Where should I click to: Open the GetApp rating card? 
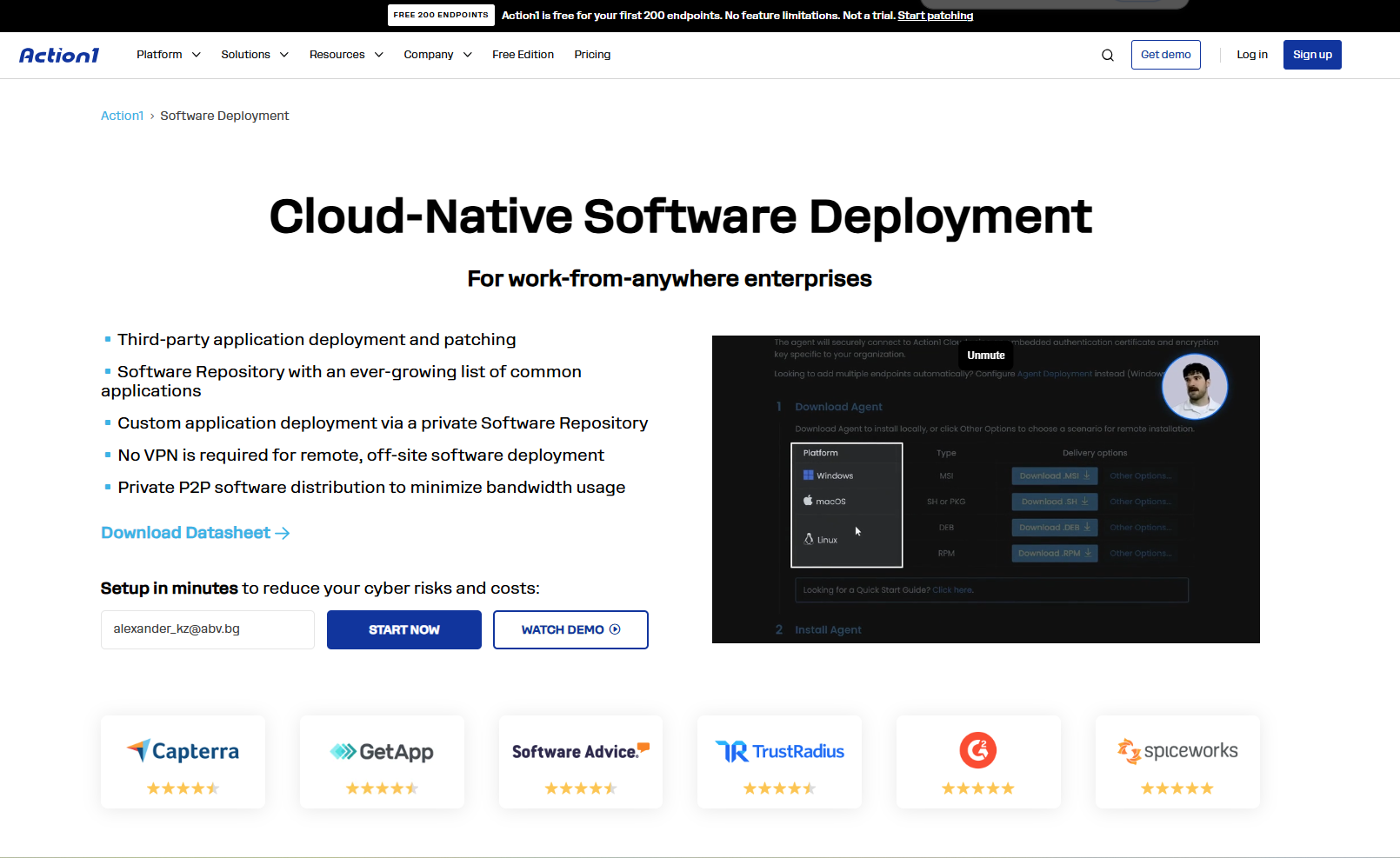pyautogui.click(x=382, y=762)
